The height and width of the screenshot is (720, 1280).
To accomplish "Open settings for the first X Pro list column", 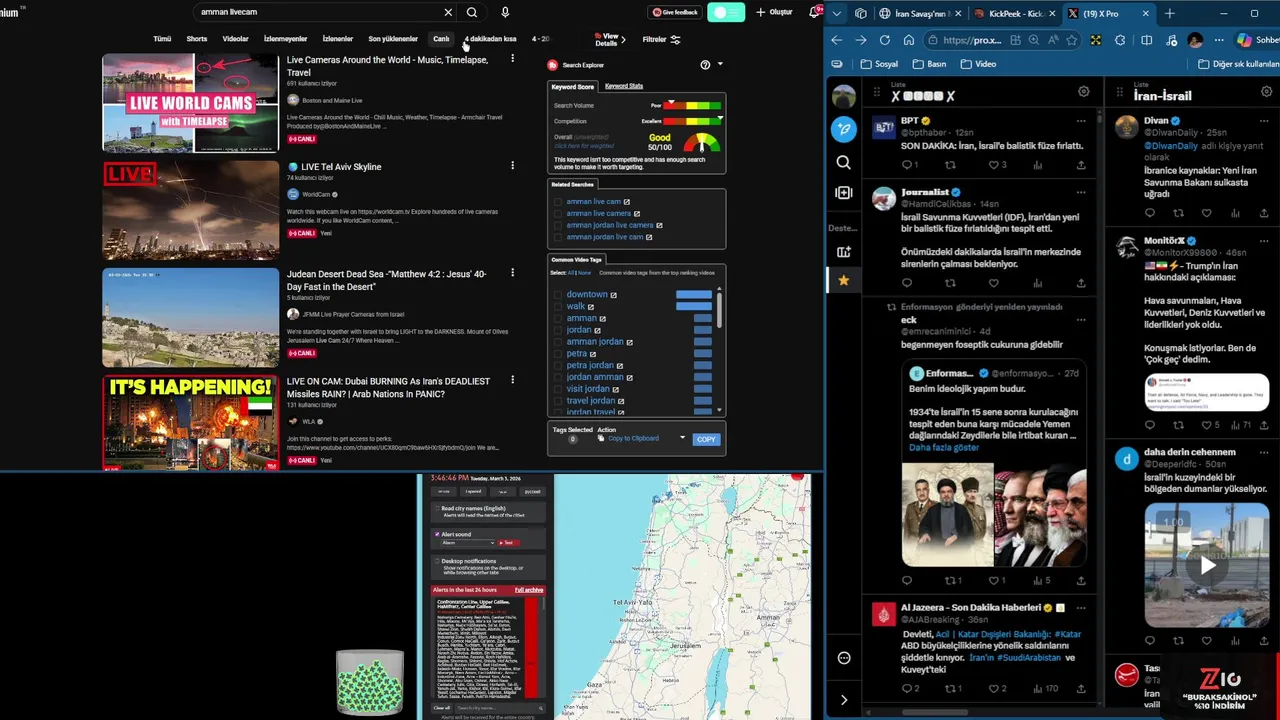I will pyautogui.click(x=1083, y=92).
